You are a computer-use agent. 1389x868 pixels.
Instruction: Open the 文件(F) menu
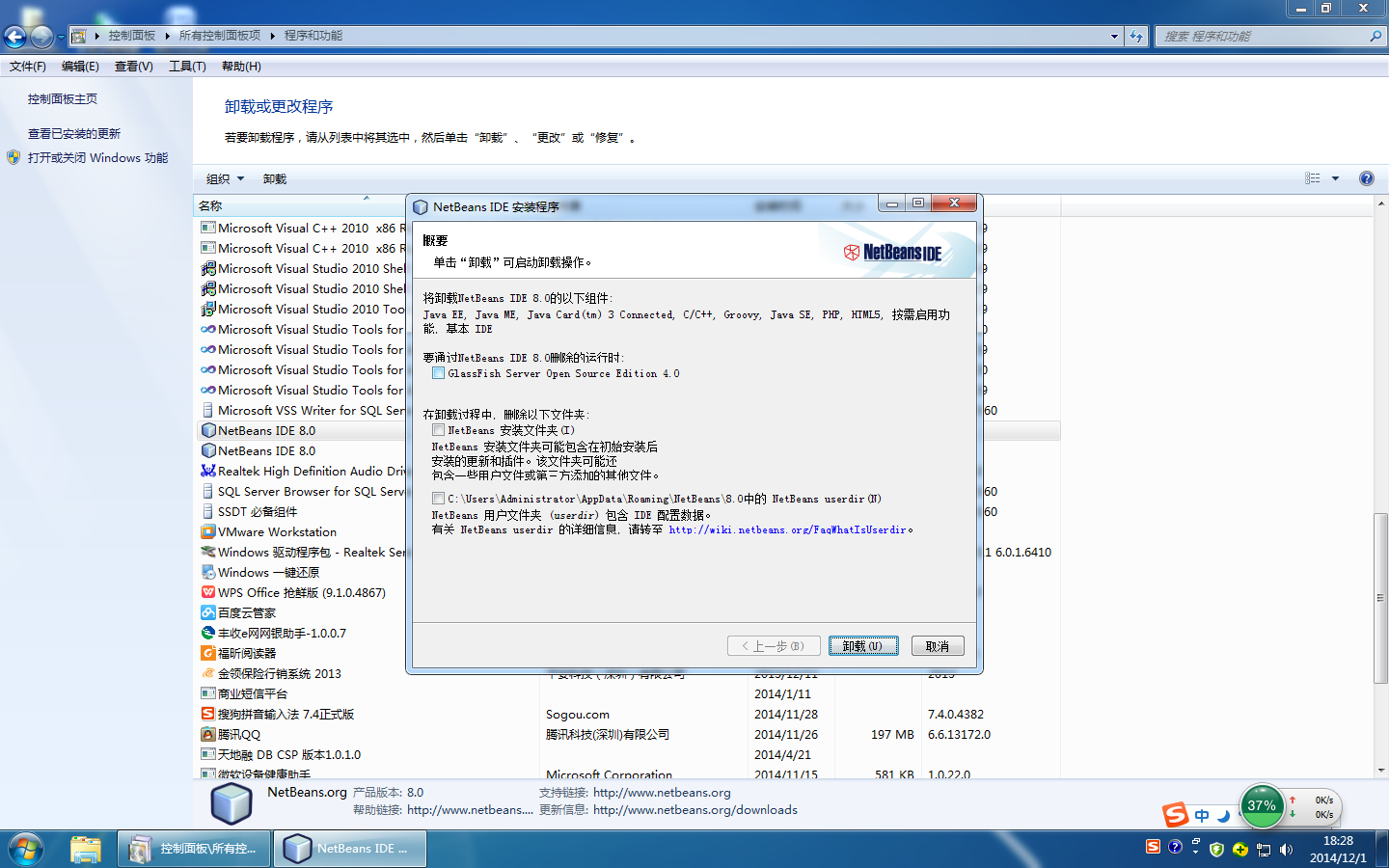point(28,67)
